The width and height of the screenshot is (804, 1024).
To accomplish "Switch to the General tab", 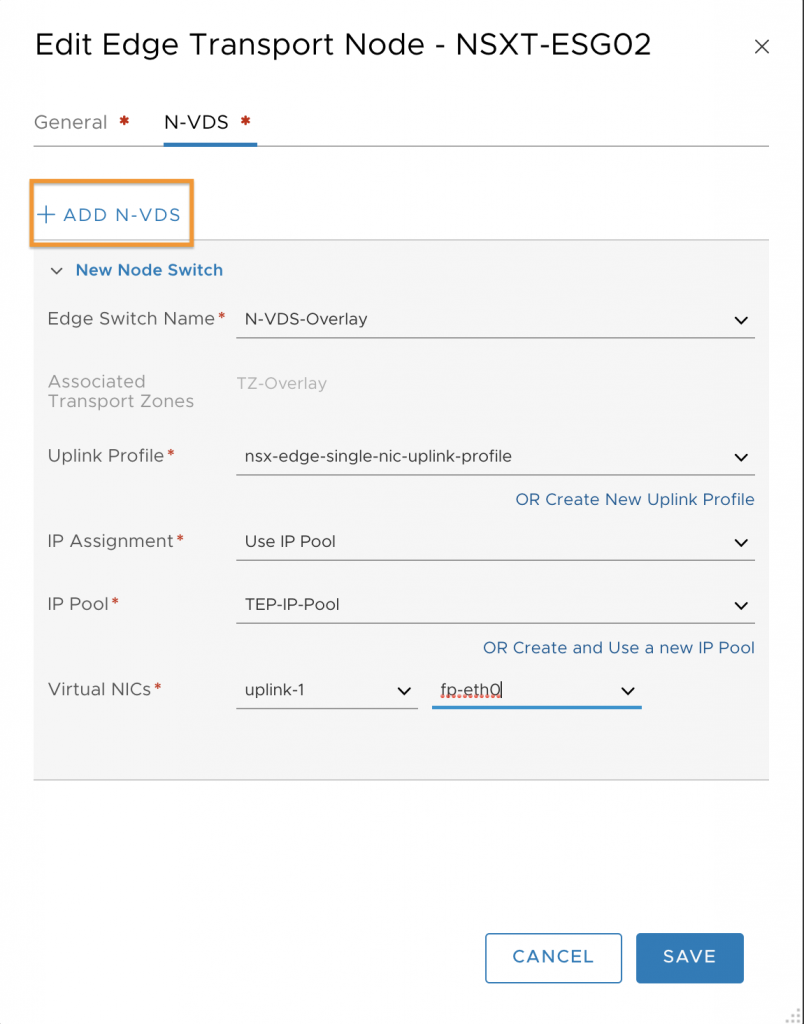I will click(71, 122).
